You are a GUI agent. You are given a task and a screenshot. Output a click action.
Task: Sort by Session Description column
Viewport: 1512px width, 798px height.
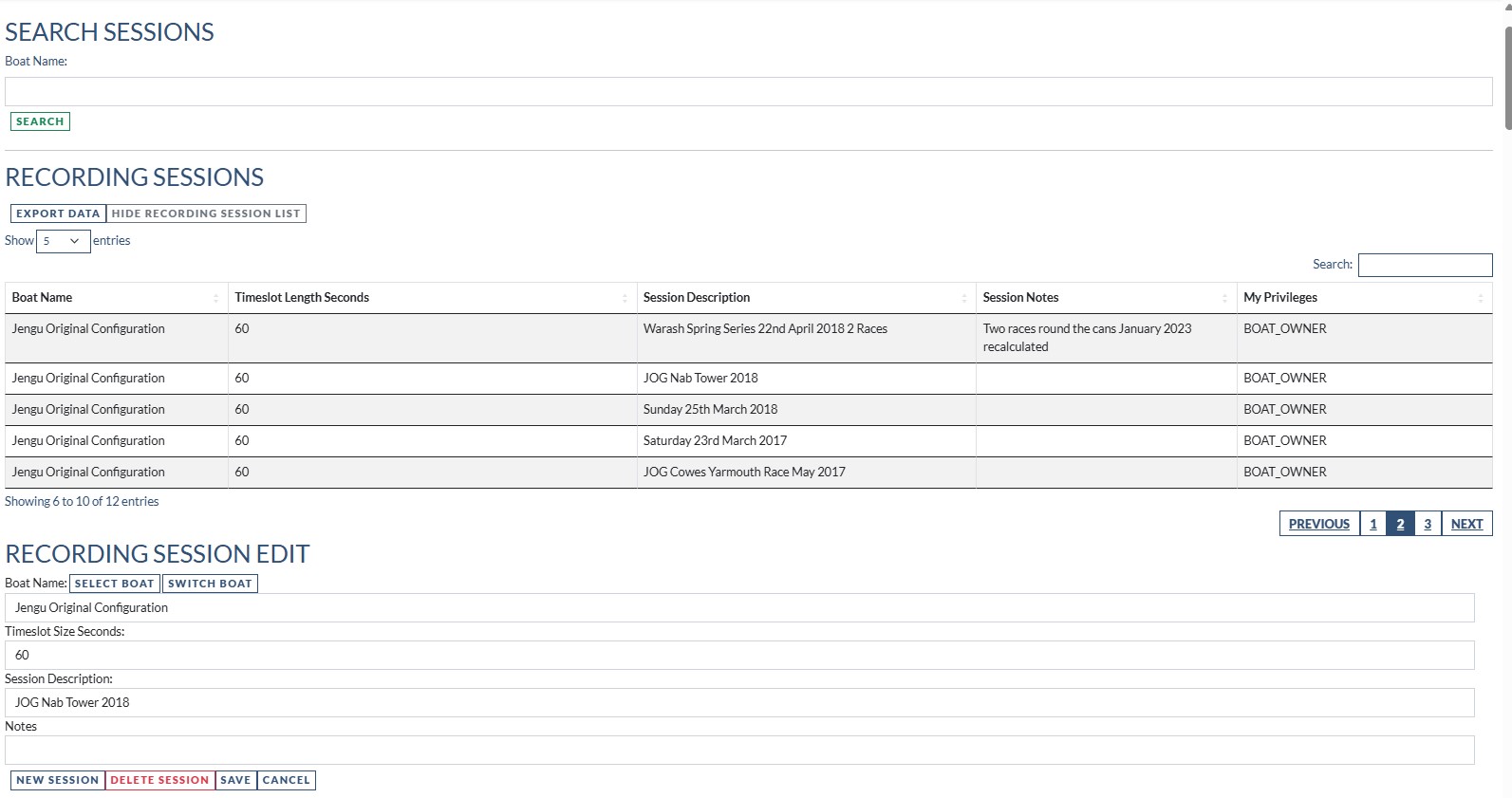pos(805,298)
